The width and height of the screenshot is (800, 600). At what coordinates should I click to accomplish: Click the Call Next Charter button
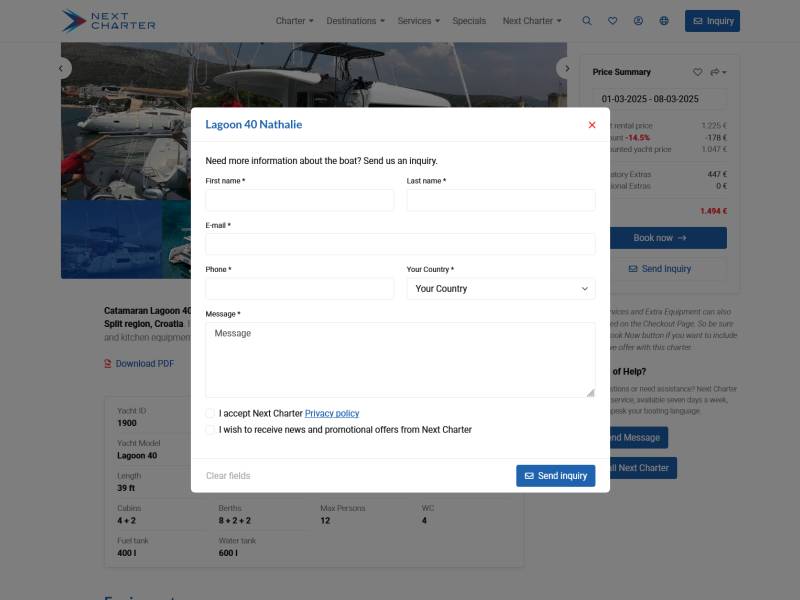643,468
